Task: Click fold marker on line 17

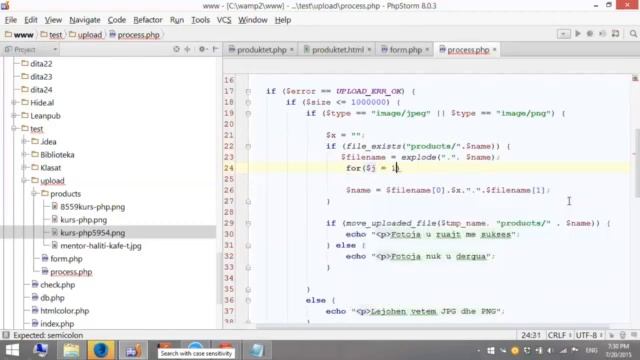Action: point(248,91)
